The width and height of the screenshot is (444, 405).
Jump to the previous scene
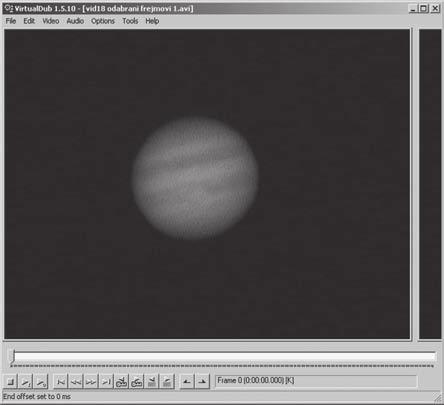152,381
